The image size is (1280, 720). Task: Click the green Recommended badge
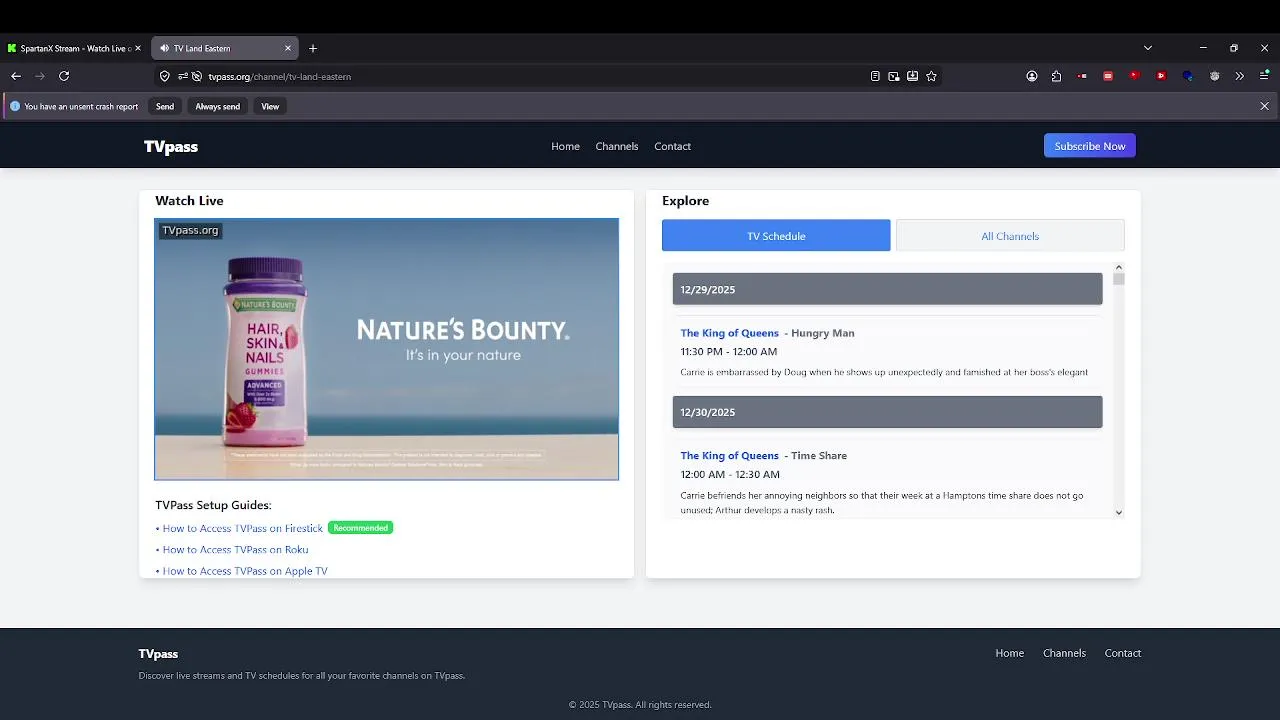coord(360,528)
